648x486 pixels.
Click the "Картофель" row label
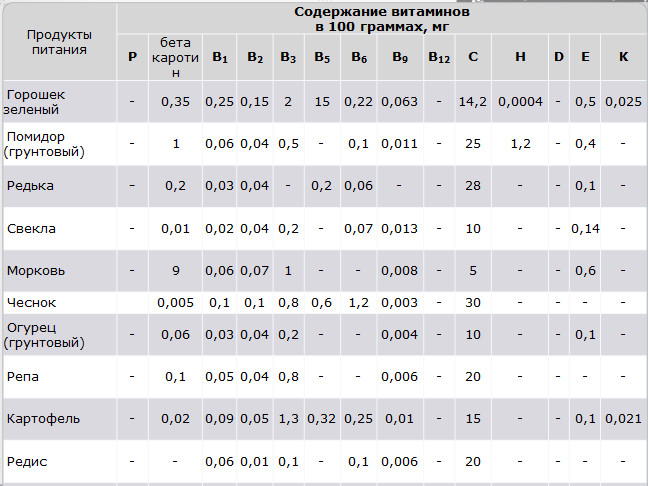pyautogui.click(x=43, y=418)
